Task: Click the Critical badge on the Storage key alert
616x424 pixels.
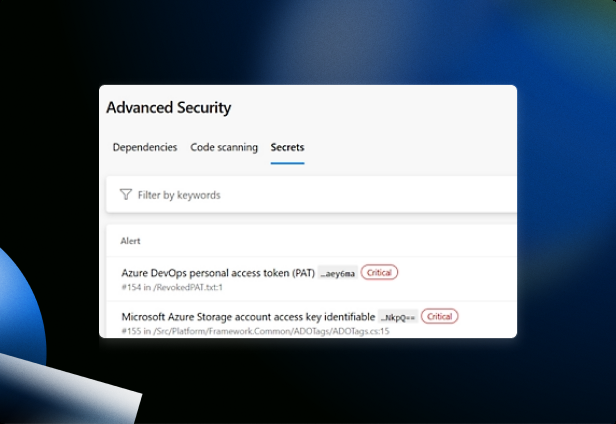Action: 439,316
